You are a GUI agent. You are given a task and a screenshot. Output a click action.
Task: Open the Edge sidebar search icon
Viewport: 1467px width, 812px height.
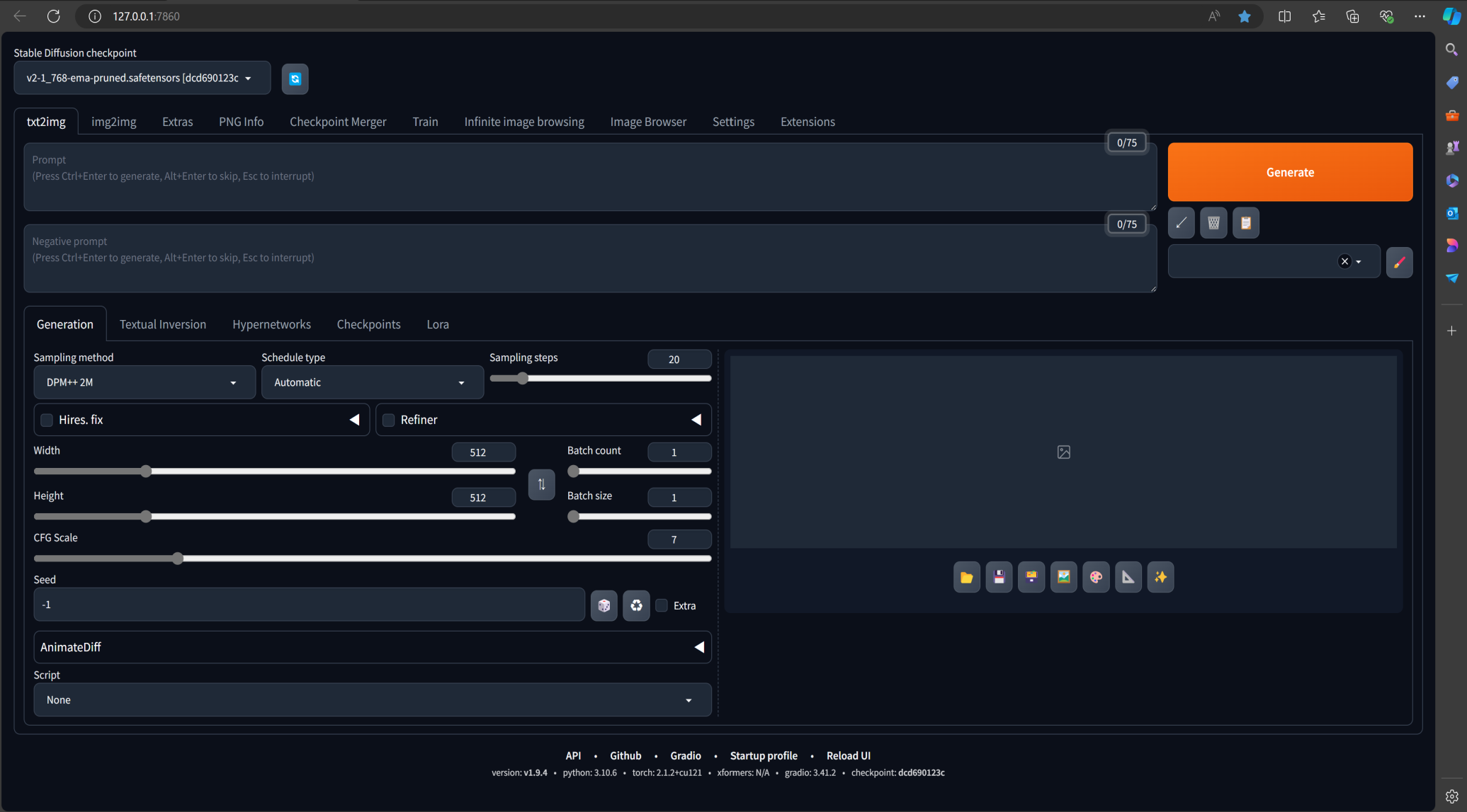(x=1451, y=50)
